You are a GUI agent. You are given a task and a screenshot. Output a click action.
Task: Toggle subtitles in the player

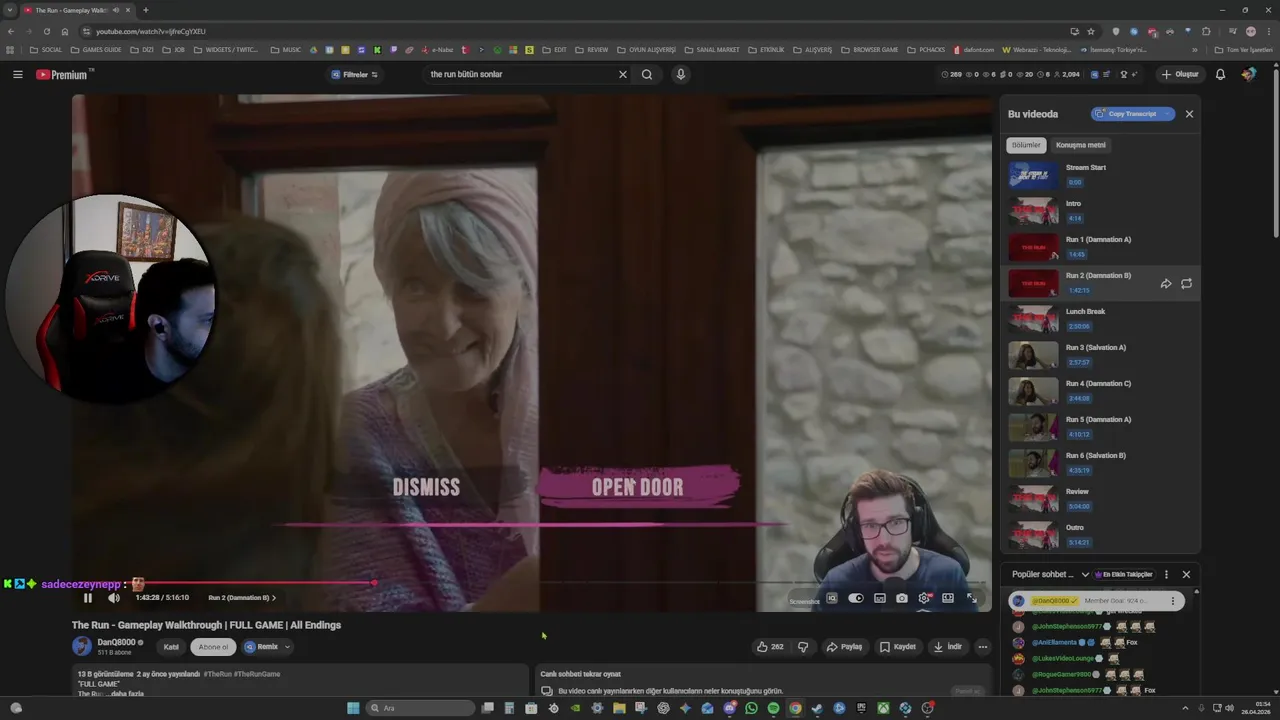880,598
